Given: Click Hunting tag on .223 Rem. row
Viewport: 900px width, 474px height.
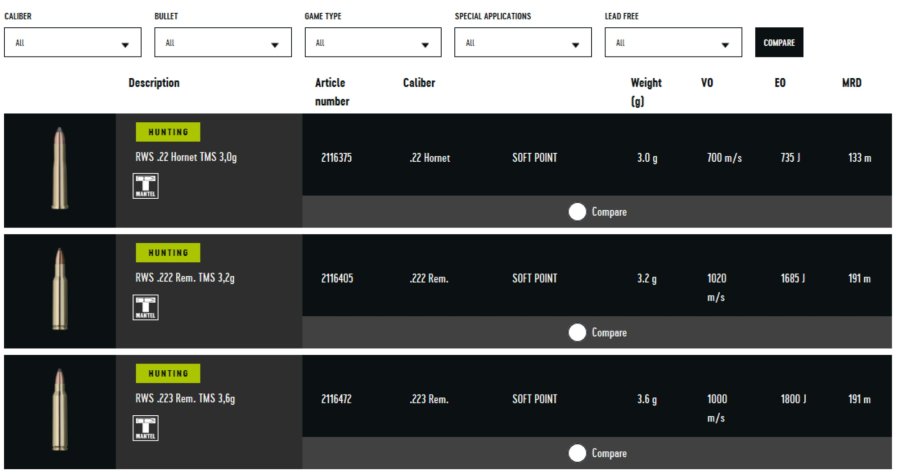Looking at the screenshot, I should [168, 373].
